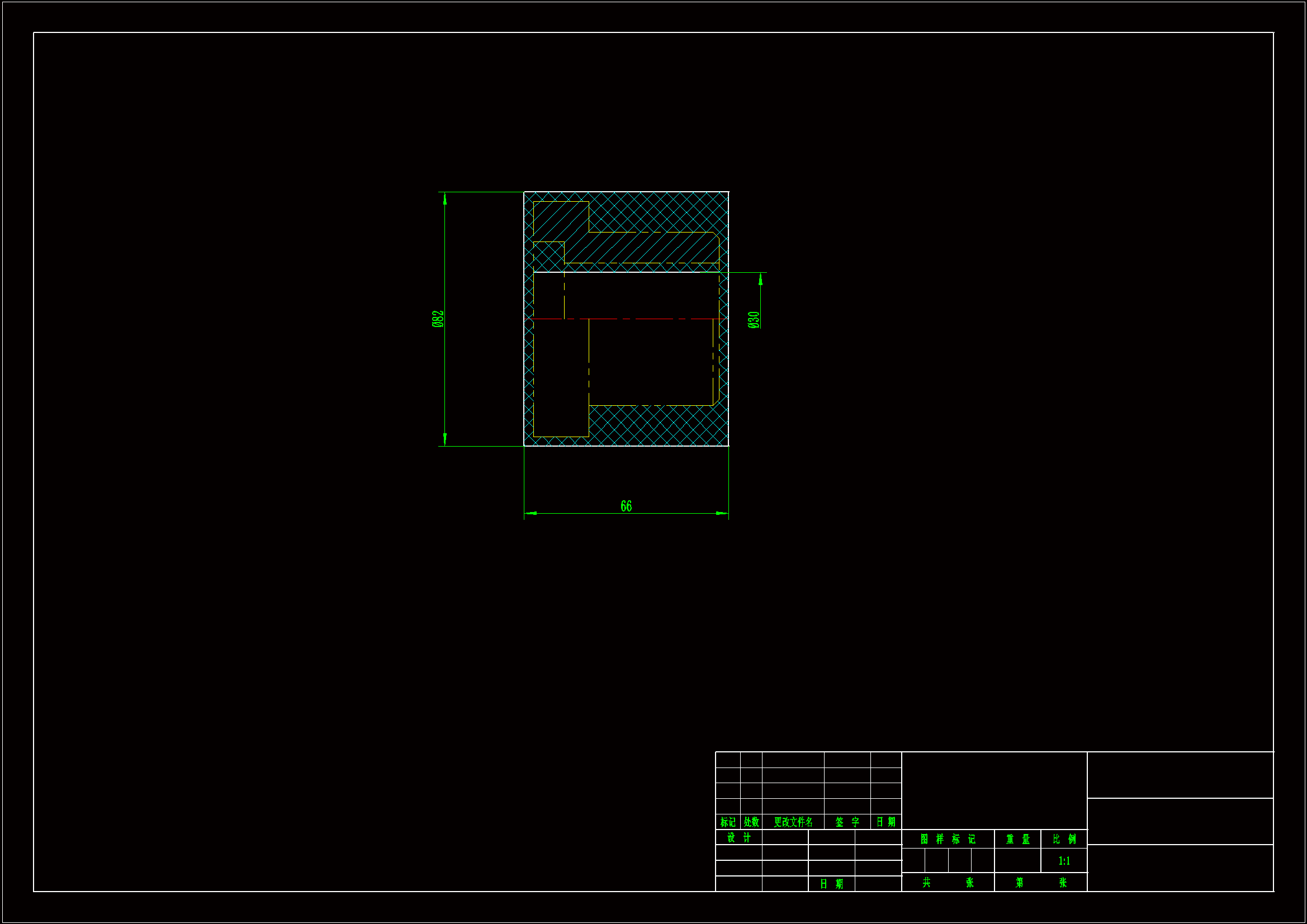Click the 签字 signature header cell
This screenshot has height=924, width=1307.
tap(847, 822)
